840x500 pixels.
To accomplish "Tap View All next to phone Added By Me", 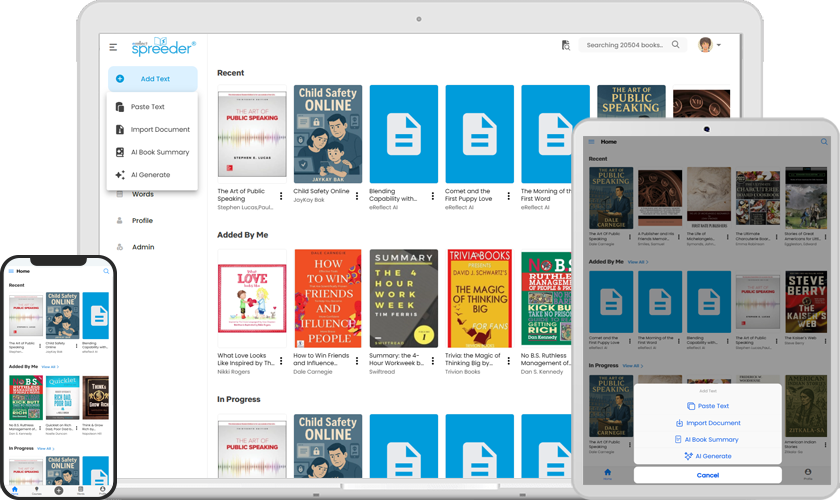I will point(50,367).
